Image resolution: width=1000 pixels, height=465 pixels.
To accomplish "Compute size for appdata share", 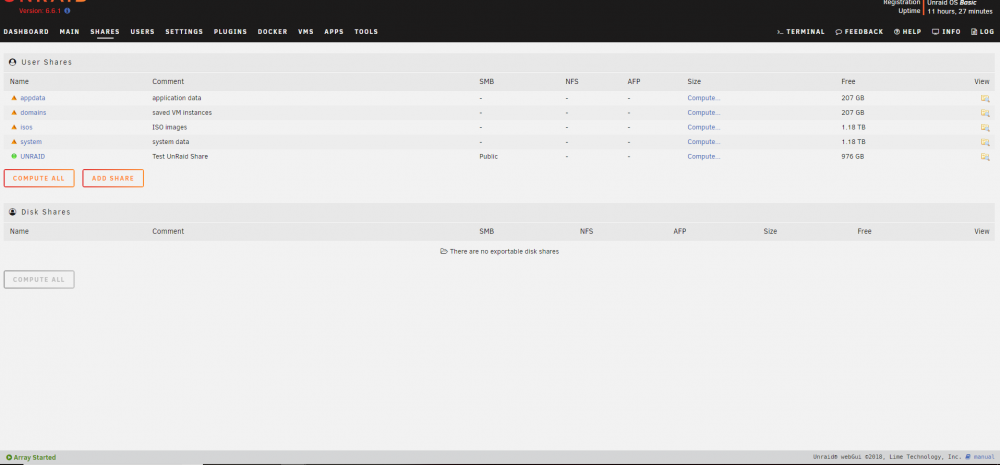I will 703,98.
